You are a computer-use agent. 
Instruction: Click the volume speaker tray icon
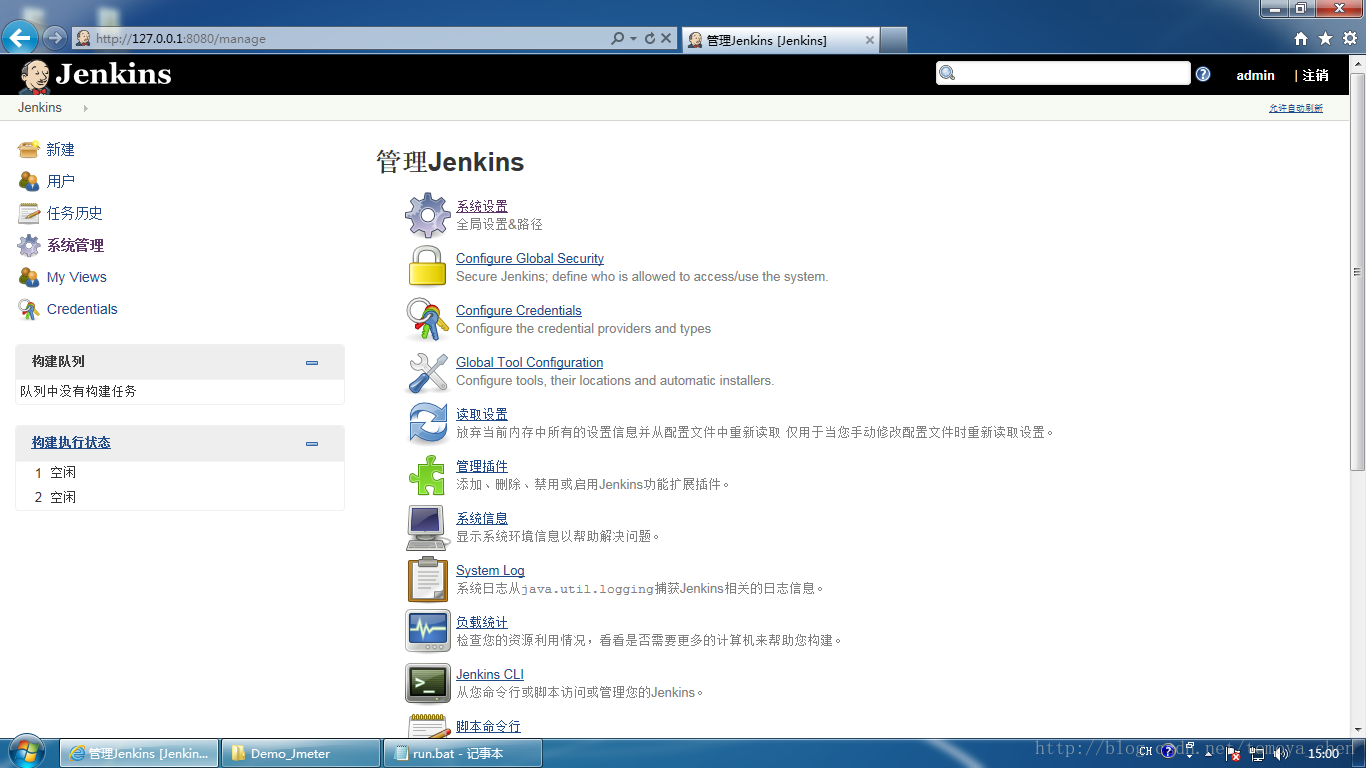coord(1280,753)
